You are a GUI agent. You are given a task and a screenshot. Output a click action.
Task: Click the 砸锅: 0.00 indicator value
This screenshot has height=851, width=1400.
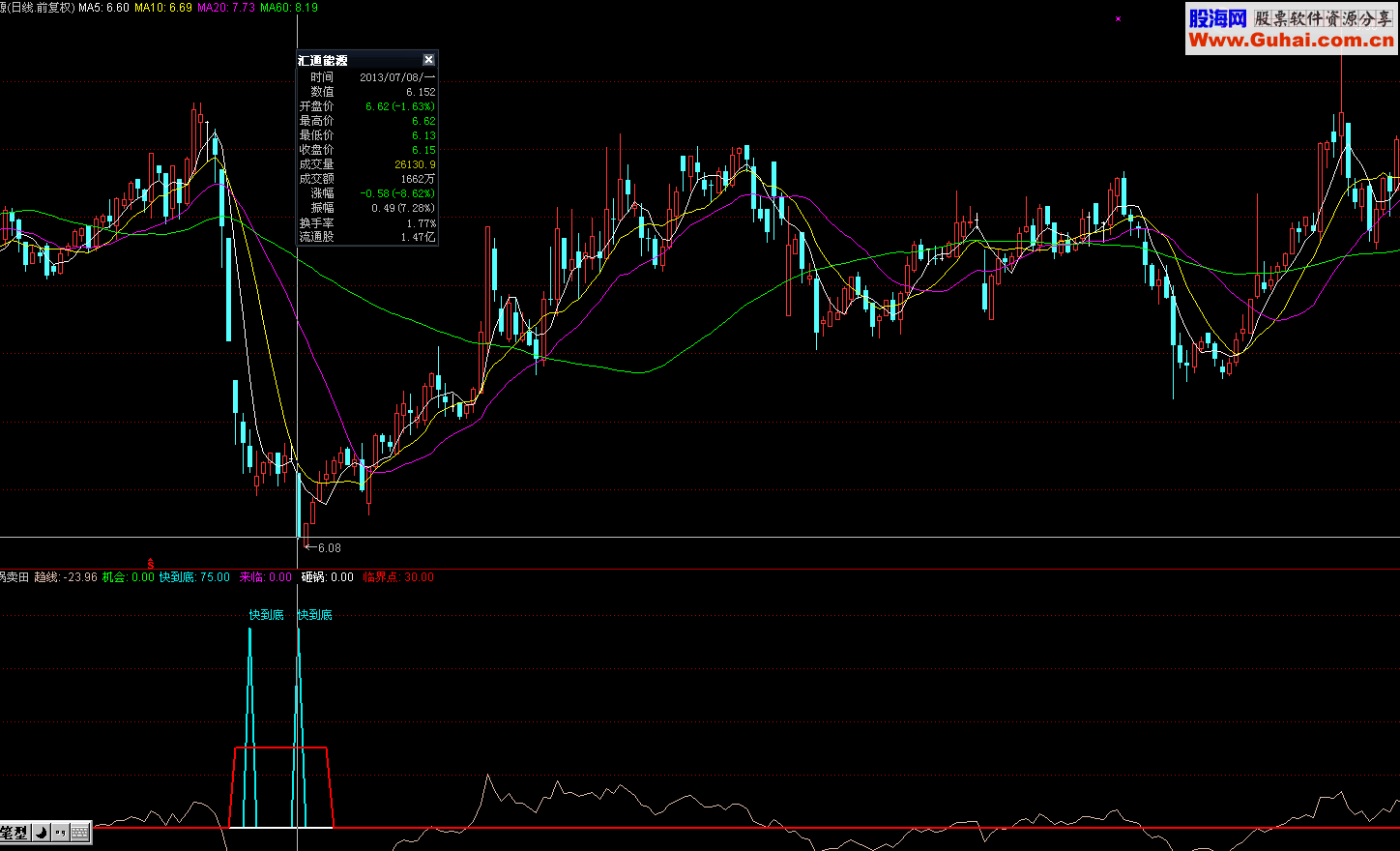click(x=328, y=577)
